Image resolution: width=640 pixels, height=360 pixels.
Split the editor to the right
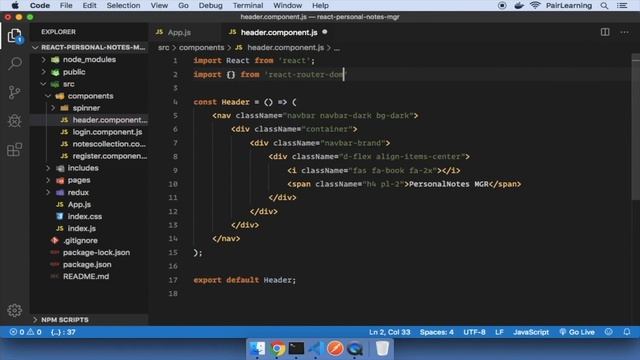pyautogui.click(x=605, y=32)
